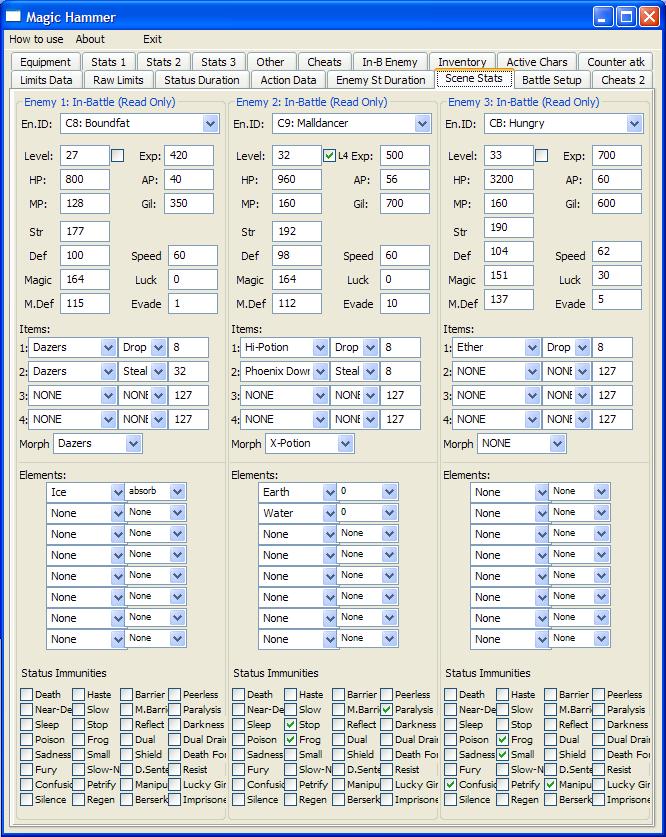Maximize the Magic Hammer window

626,17
